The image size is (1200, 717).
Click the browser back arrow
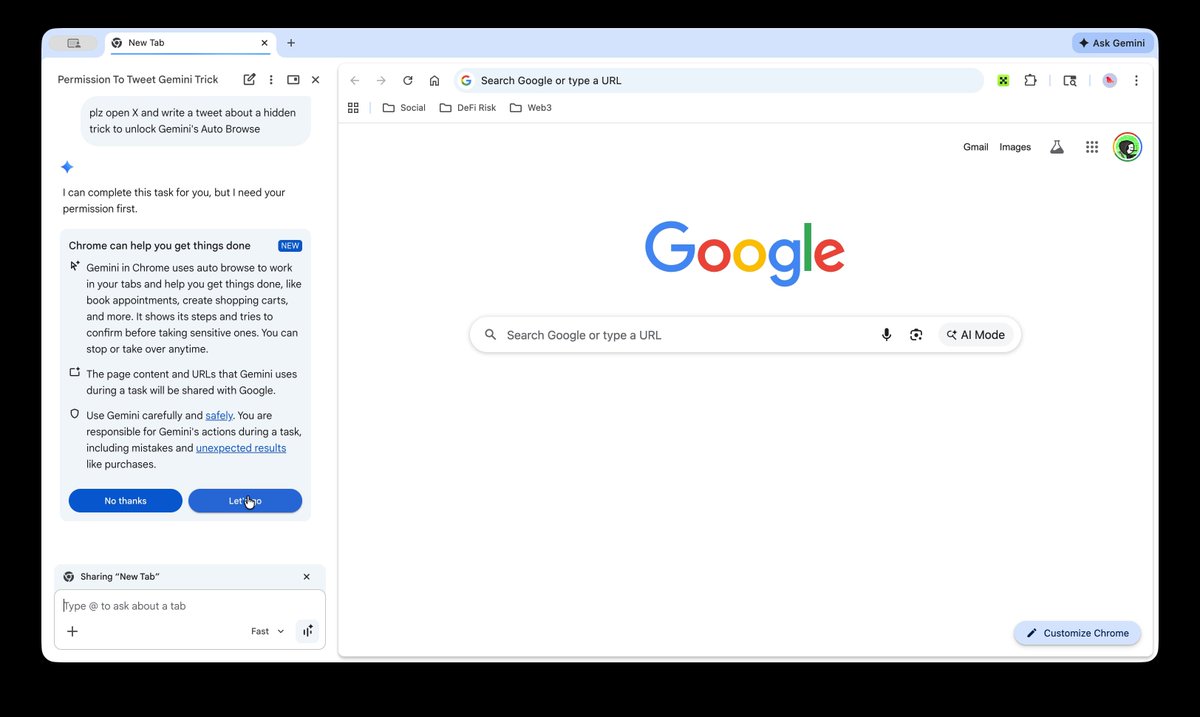click(x=355, y=80)
